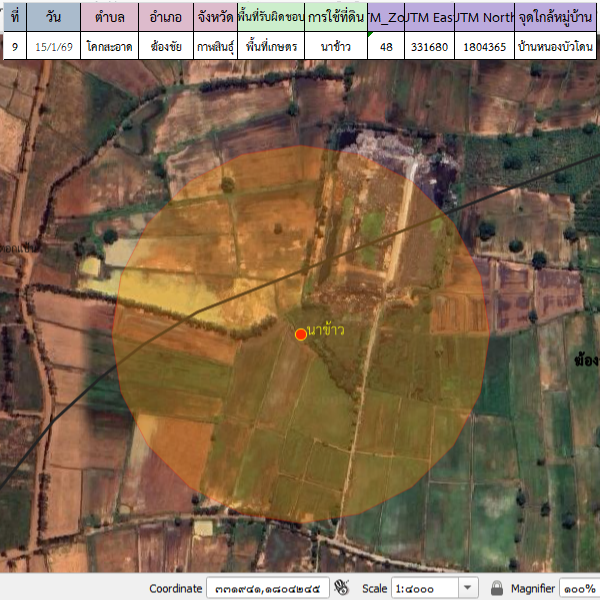Click the scale lock padlock icon
Screen dimensions: 600x600
click(497, 588)
